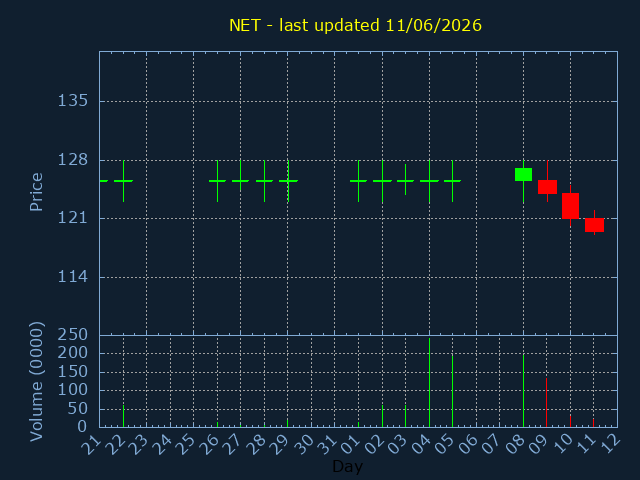
Task: Click the green doji candle on day 05
Action: pos(452,181)
